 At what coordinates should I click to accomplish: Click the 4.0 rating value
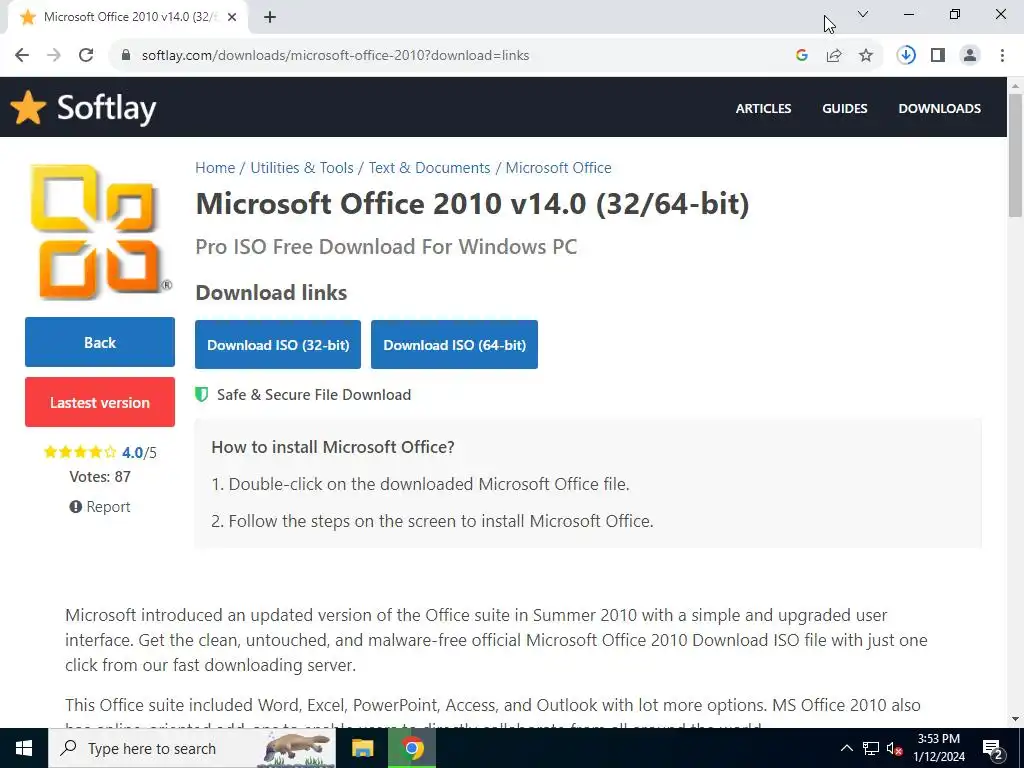point(132,453)
